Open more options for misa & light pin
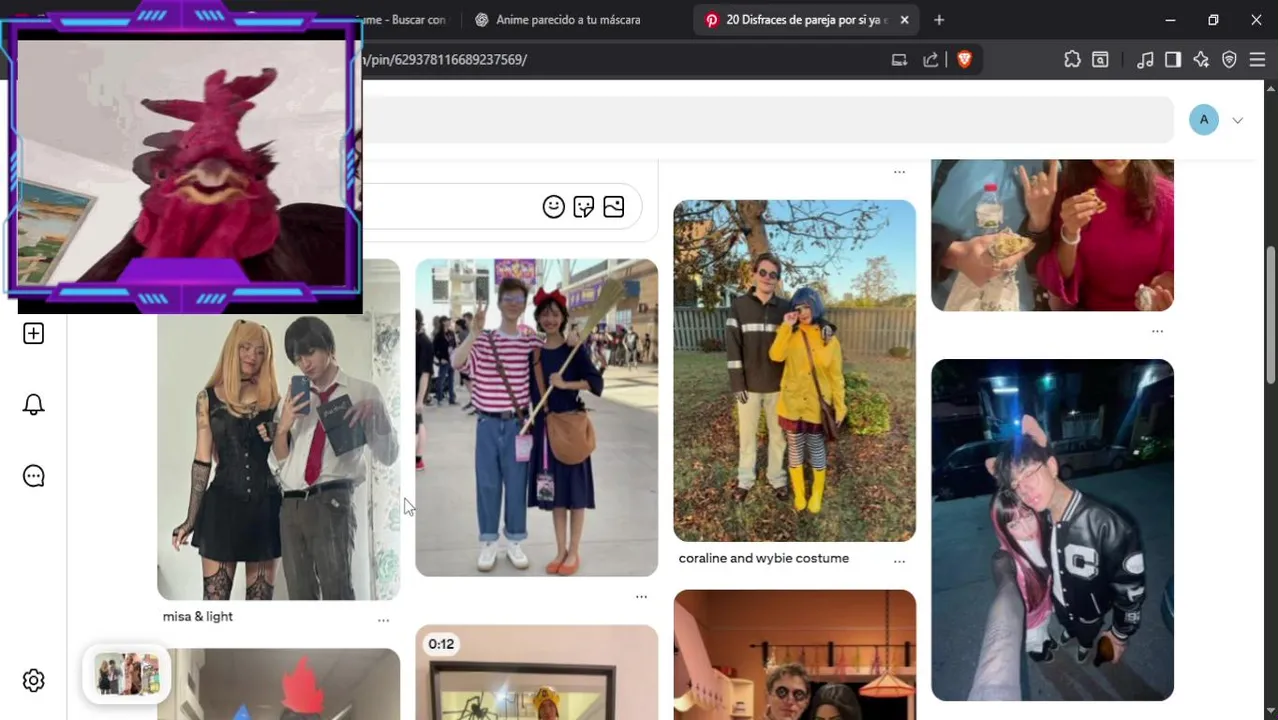Image resolution: width=1278 pixels, height=720 pixels. coord(383,621)
